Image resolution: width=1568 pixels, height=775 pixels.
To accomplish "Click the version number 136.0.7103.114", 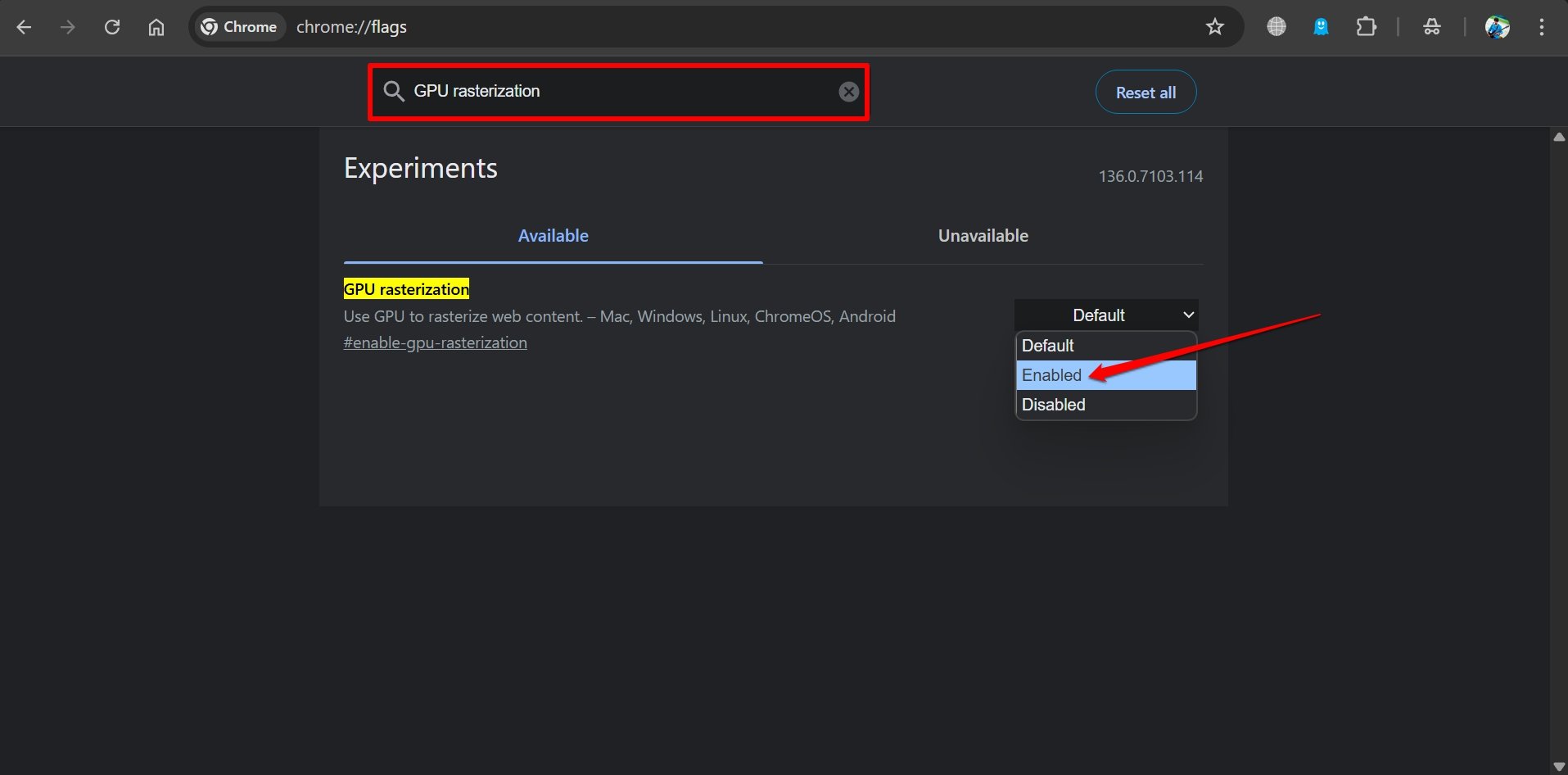I will tap(1150, 176).
